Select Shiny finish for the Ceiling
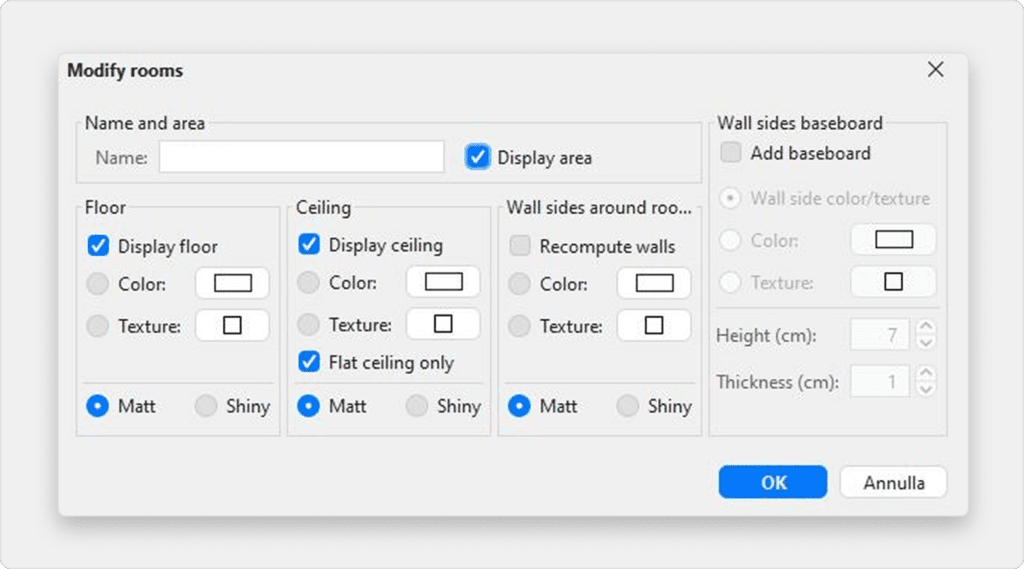The height and width of the screenshot is (569, 1024). (417, 406)
